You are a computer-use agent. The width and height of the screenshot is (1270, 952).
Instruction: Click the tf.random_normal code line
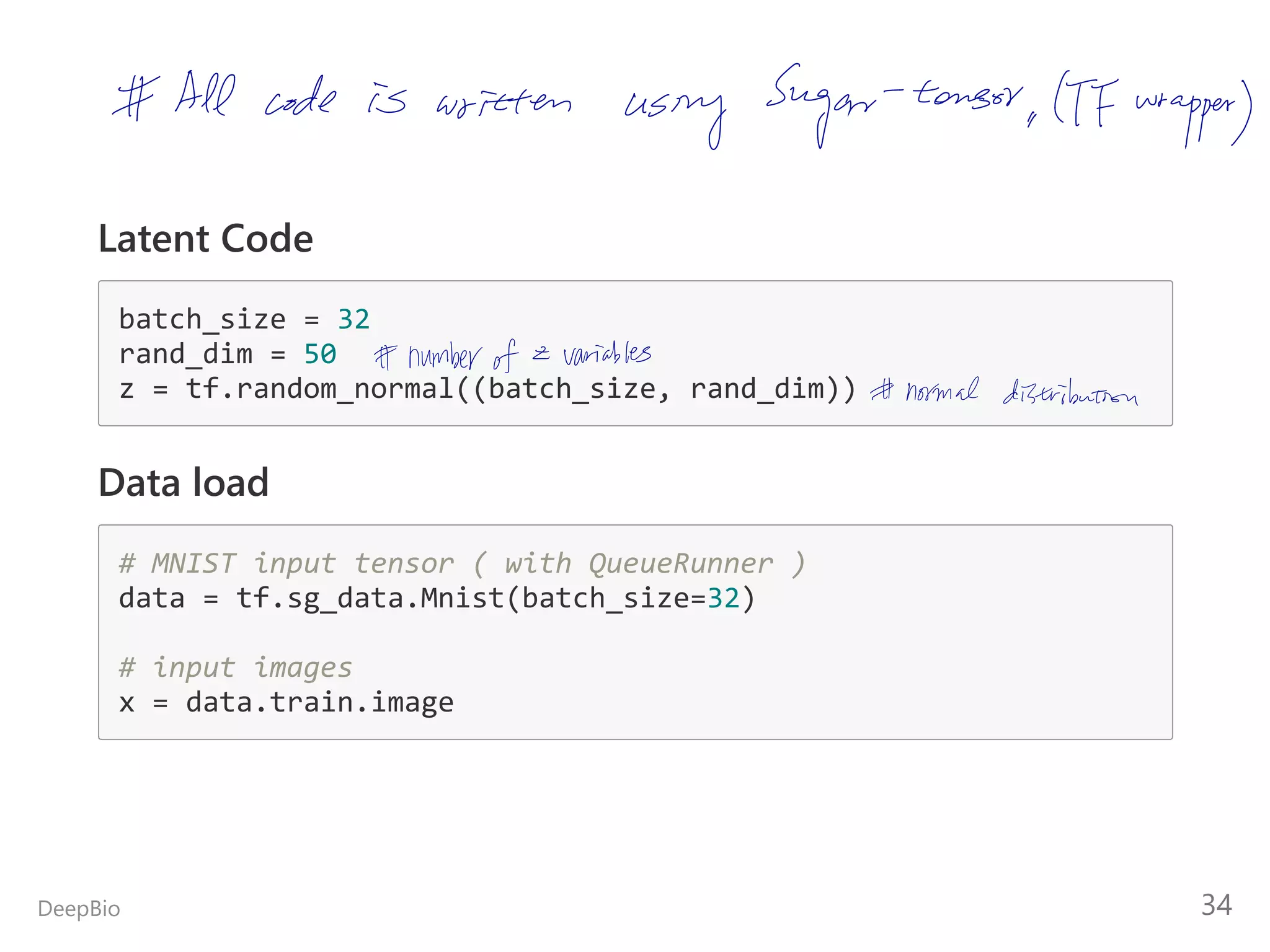coord(487,390)
